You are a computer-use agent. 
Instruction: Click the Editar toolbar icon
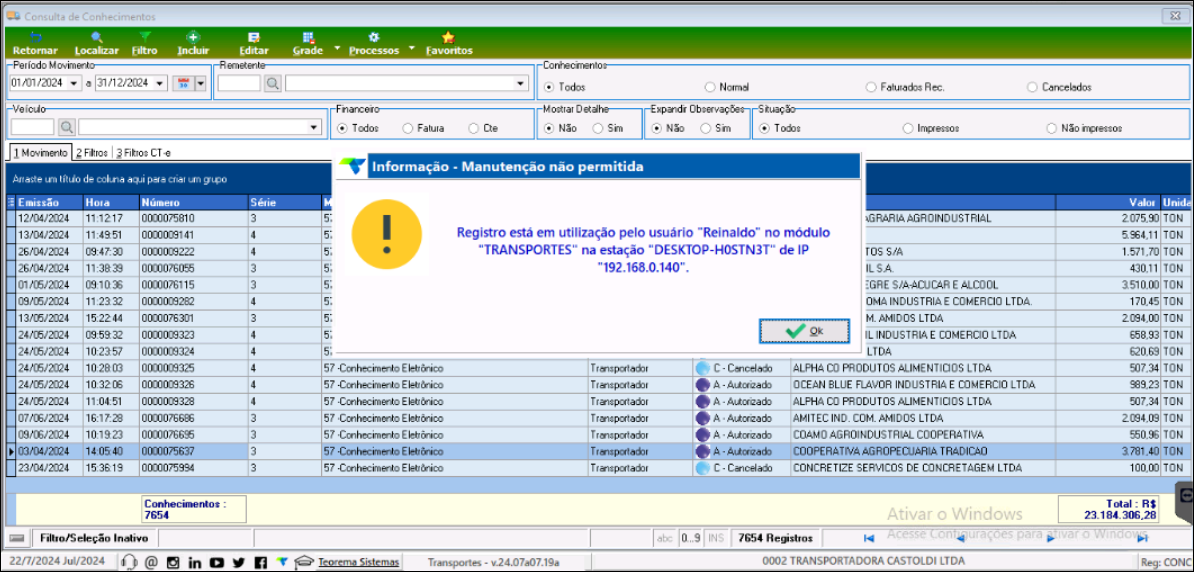pos(254,43)
